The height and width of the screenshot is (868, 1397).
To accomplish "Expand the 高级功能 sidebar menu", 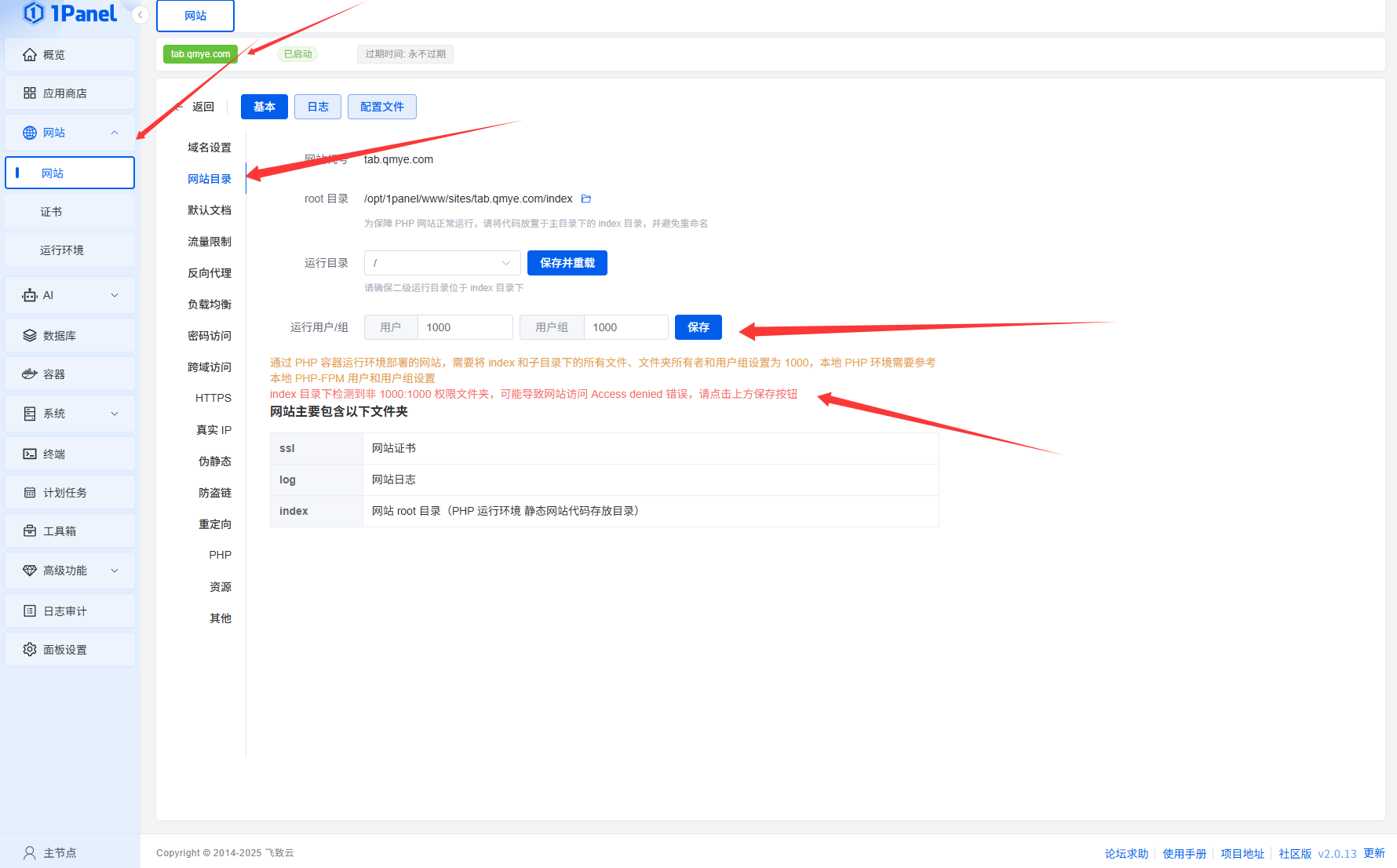I will tap(115, 571).
